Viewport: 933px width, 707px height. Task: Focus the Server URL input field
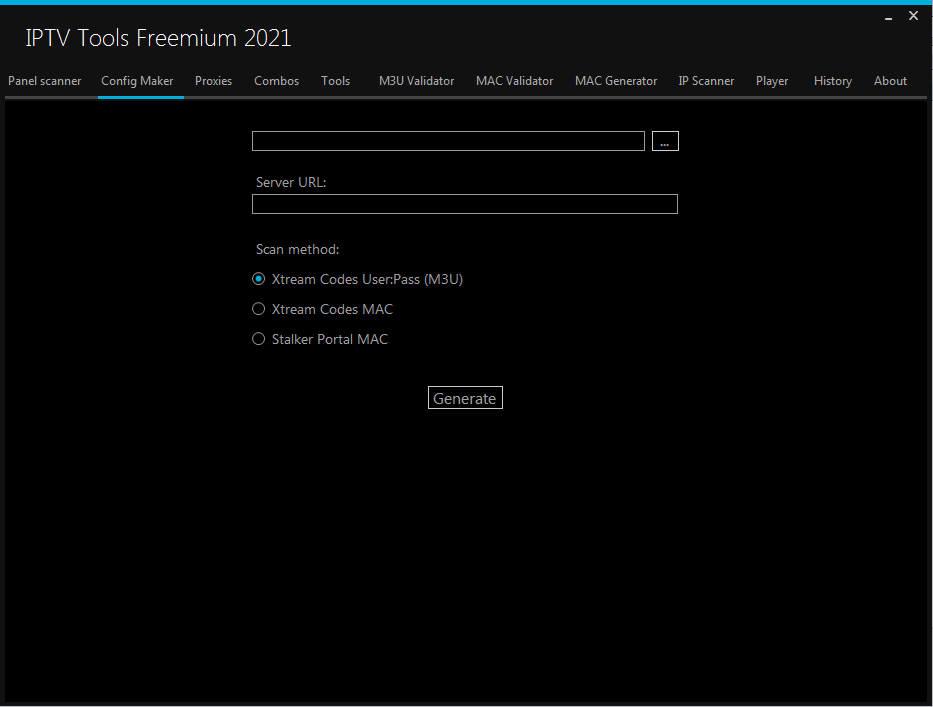coord(465,204)
